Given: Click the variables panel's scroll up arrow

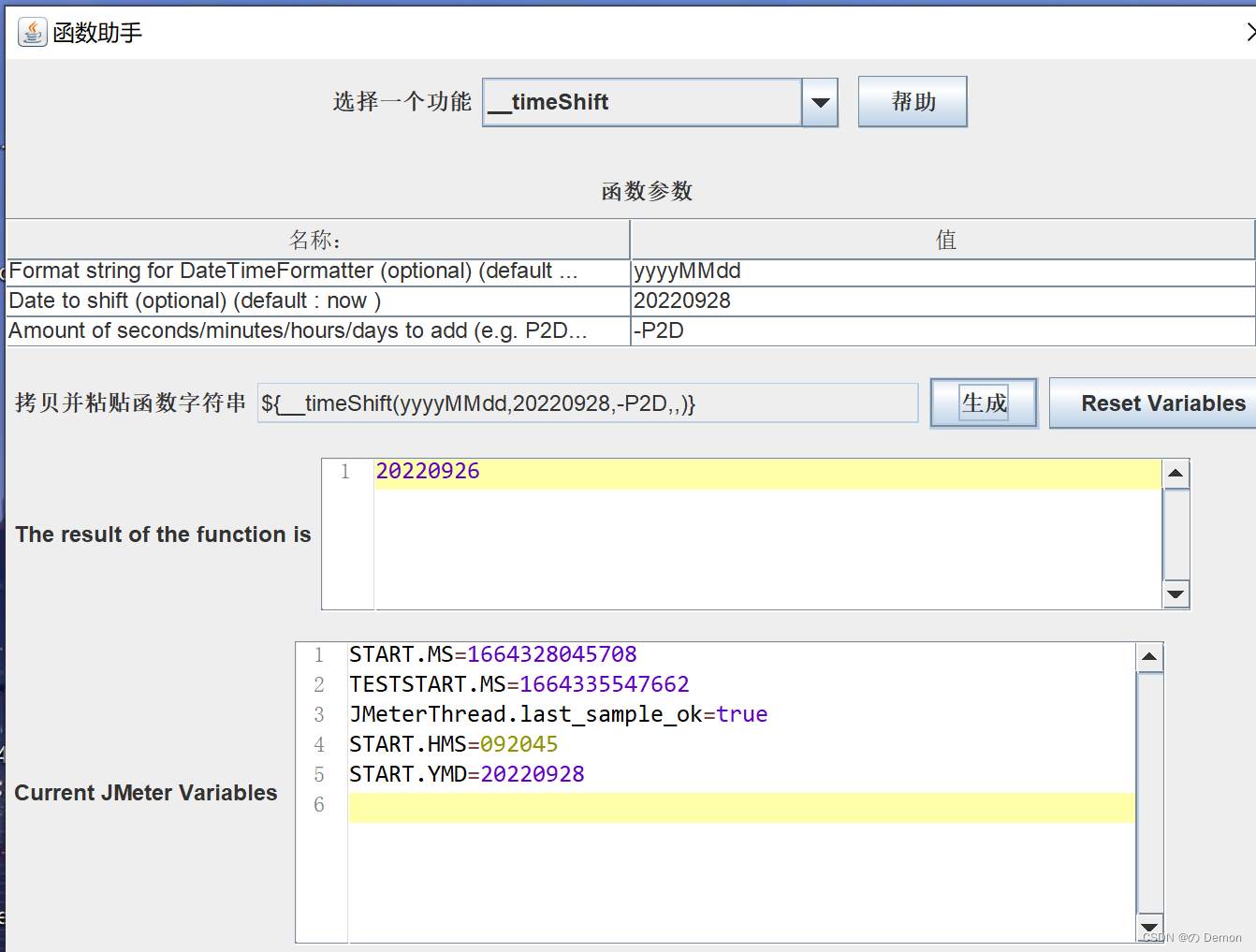Looking at the screenshot, I should point(1149,657).
